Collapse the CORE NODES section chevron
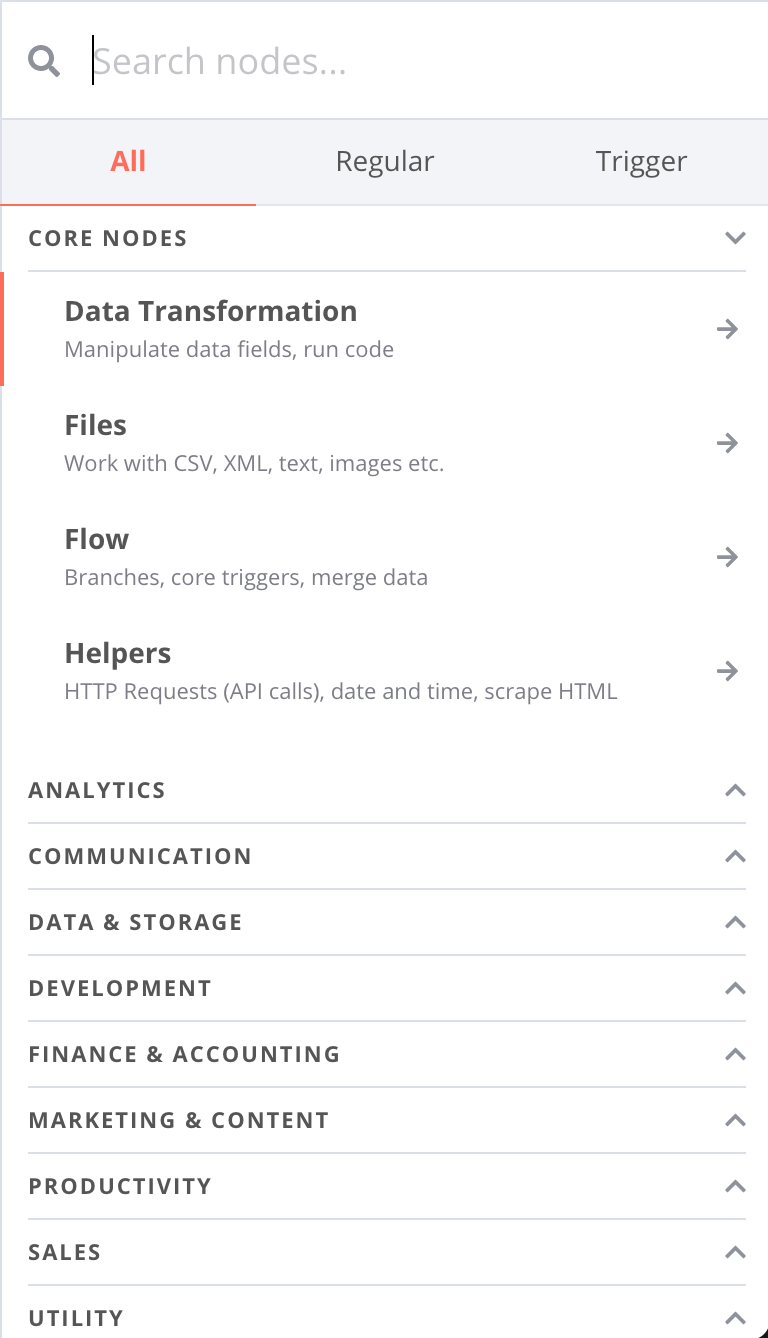768x1338 pixels. click(x=735, y=238)
